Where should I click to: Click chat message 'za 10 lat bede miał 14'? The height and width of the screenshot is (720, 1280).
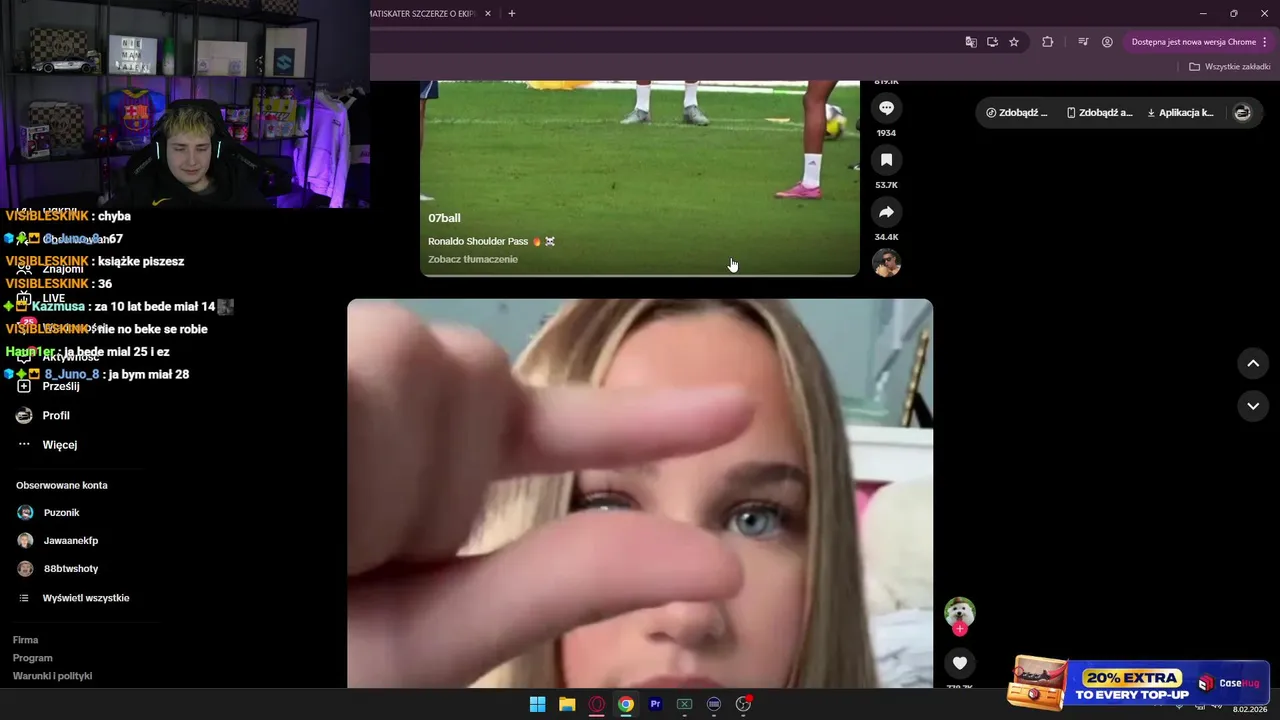pyautogui.click(x=155, y=307)
